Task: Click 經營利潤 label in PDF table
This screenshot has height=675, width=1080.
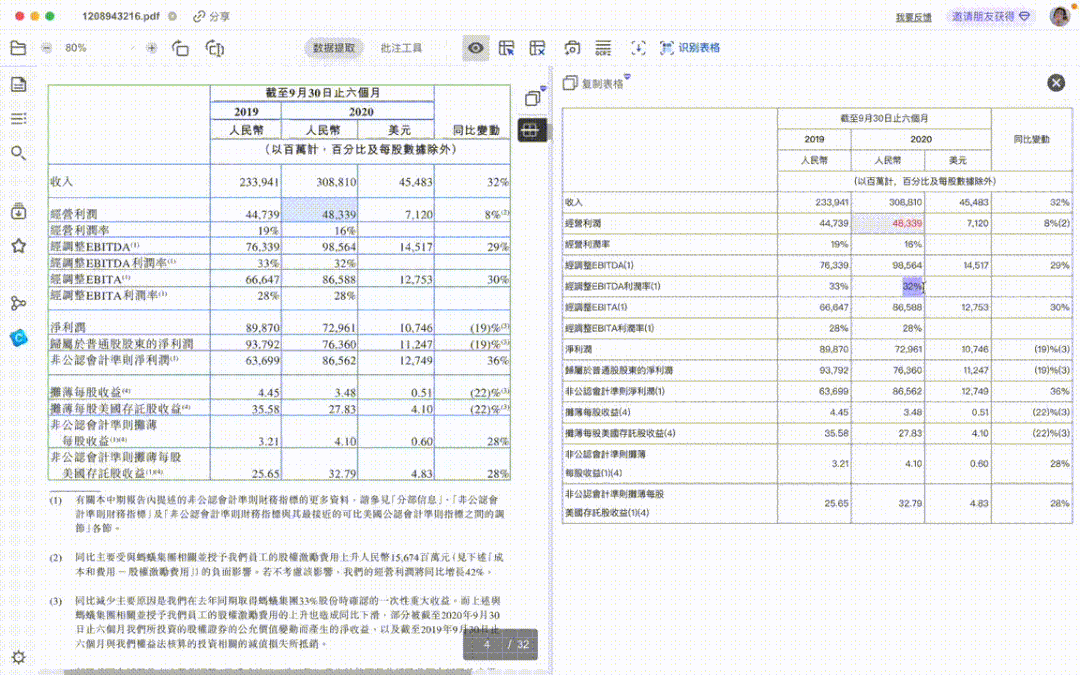Action: (x=74, y=214)
